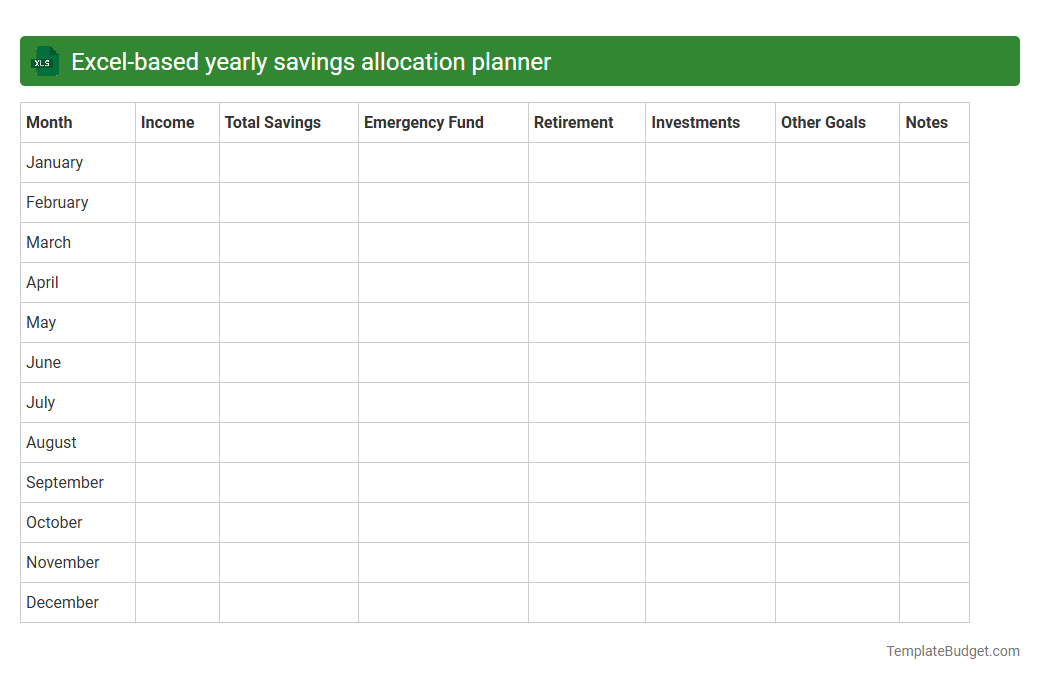
Task: Click the Notes cell for October
Action: [934, 522]
